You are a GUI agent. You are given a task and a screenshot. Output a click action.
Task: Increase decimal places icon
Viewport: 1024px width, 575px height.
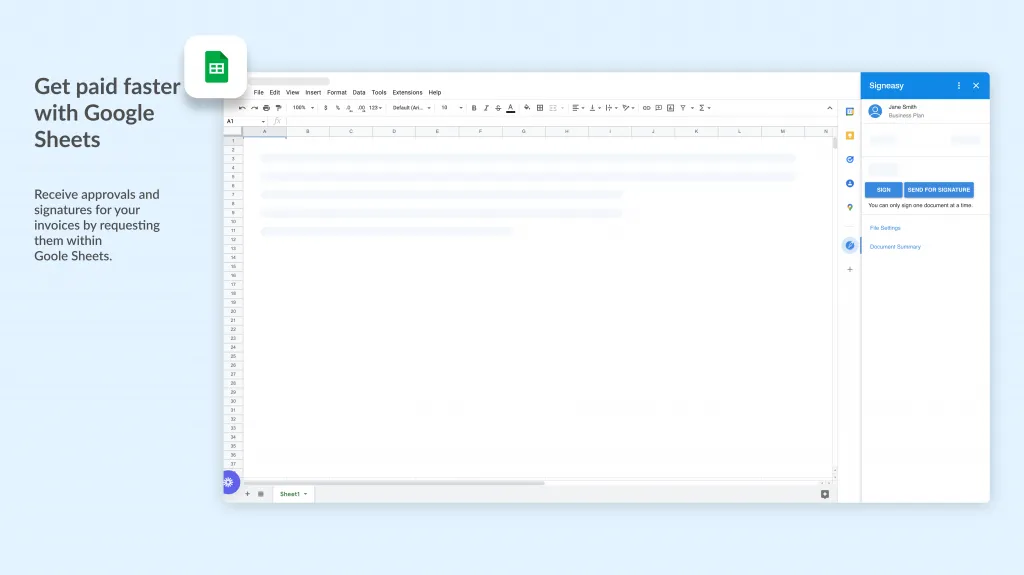point(361,108)
